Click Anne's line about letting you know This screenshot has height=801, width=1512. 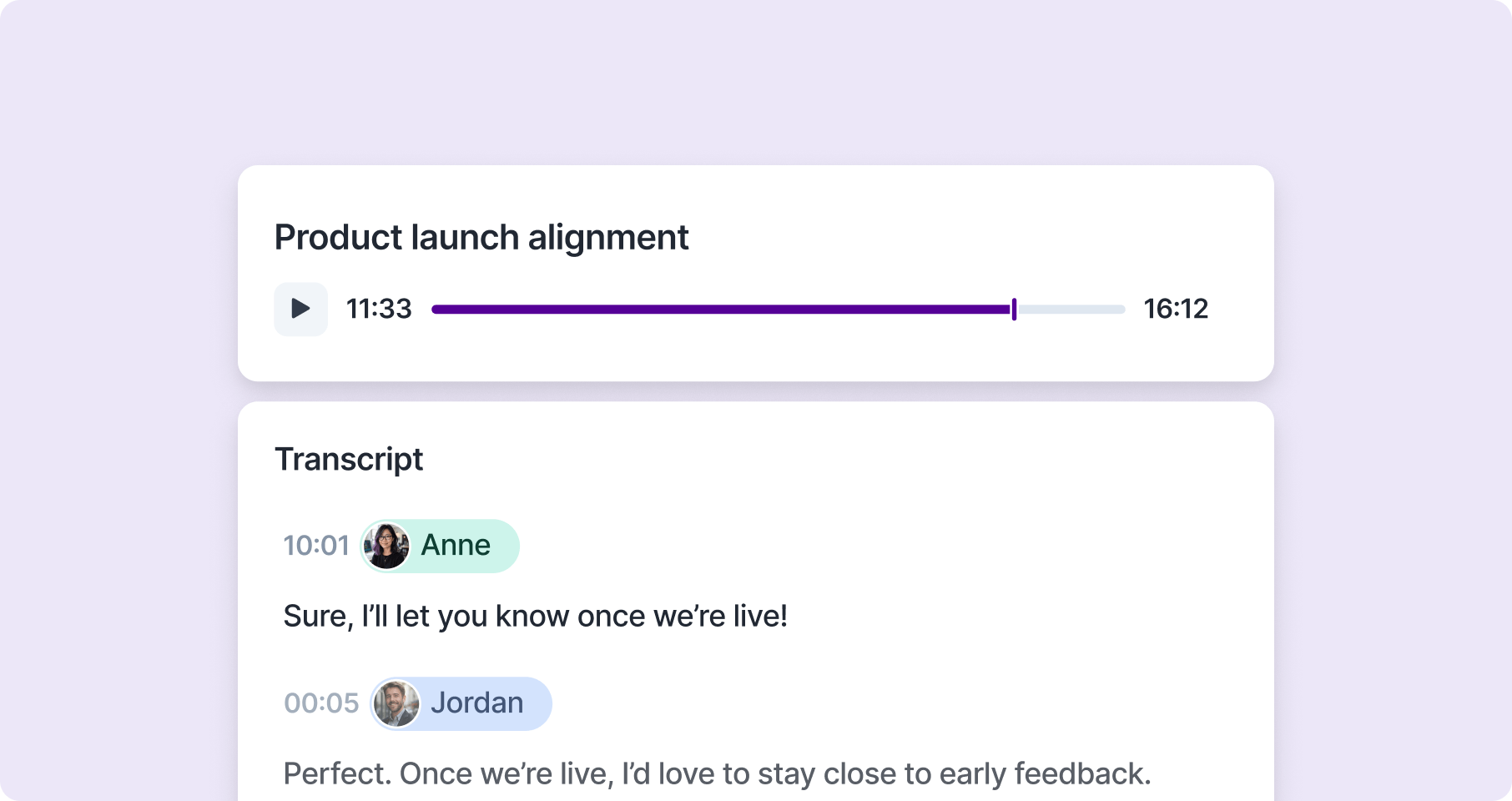point(536,616)
